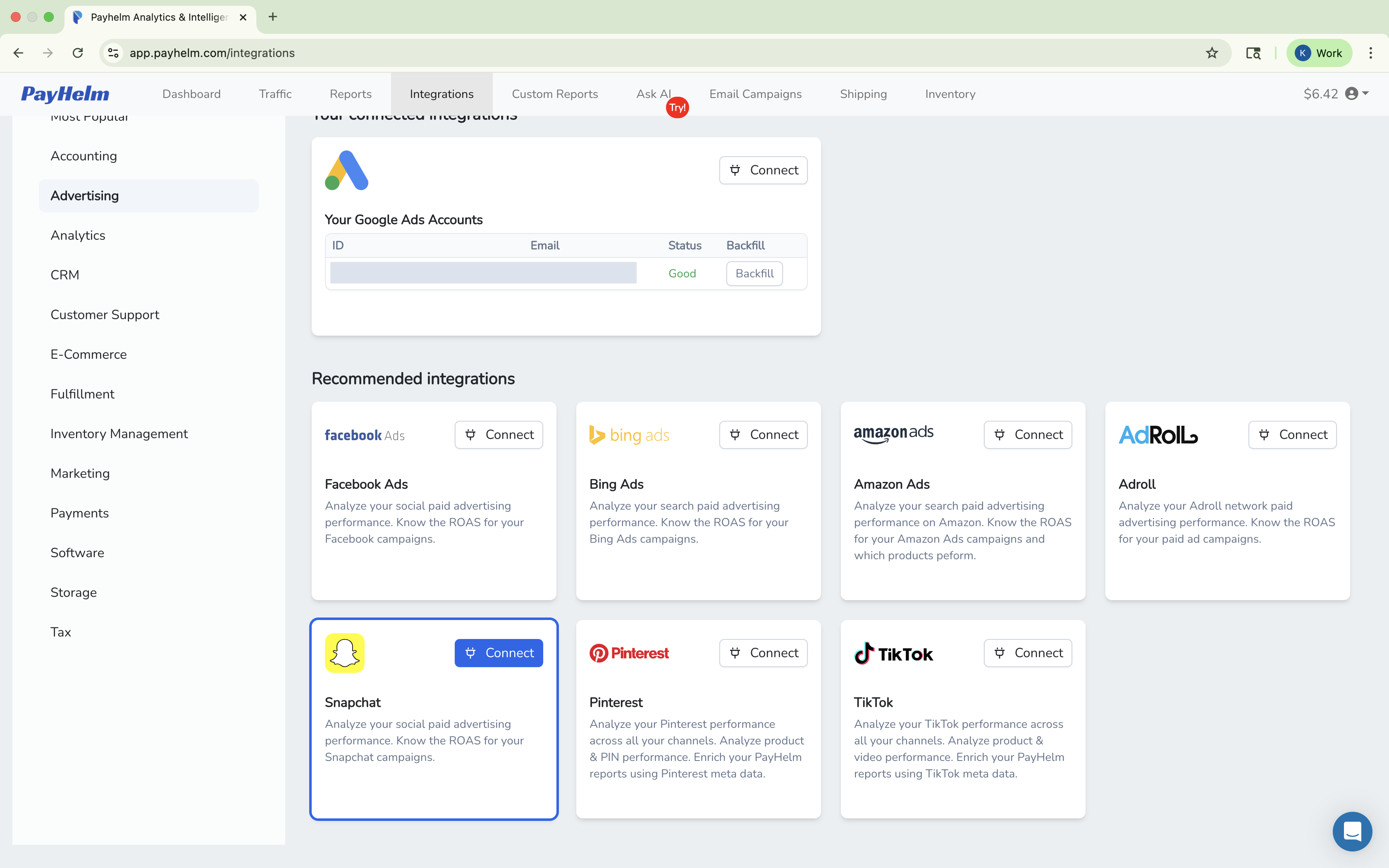Open the Work profile menu

(1318, 53)
